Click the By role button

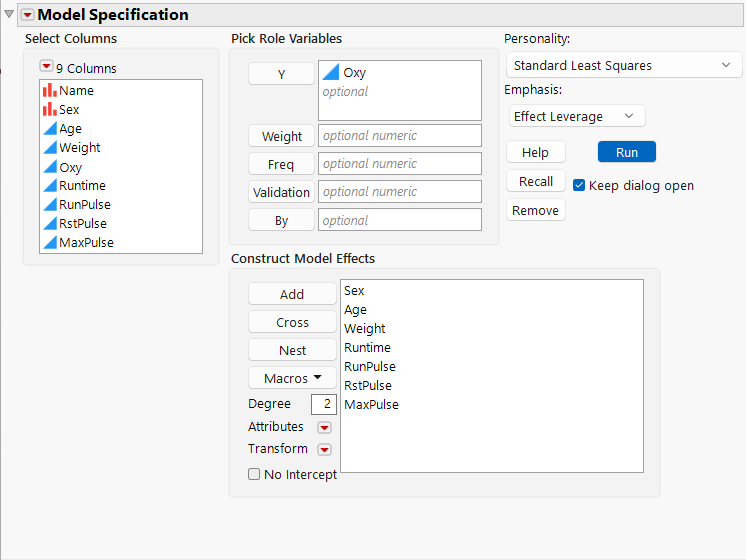click(281, 221)
